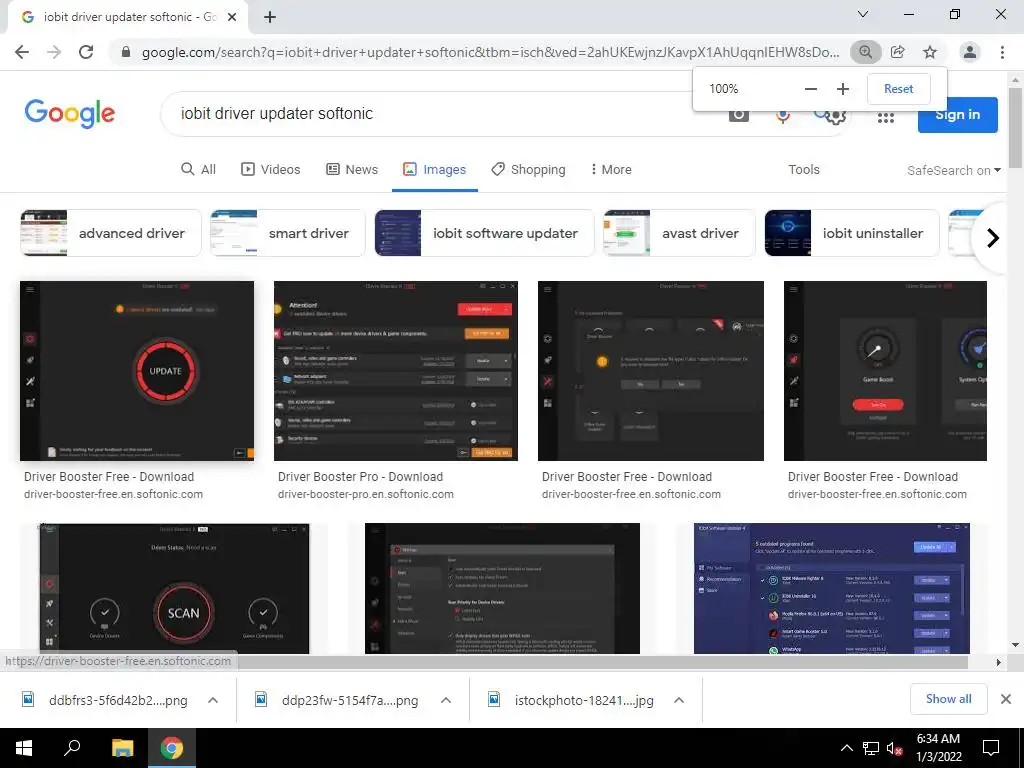
Task: Visit driver-booster-pro.en.softonic.com source link
Action: (x=366, y=494)
